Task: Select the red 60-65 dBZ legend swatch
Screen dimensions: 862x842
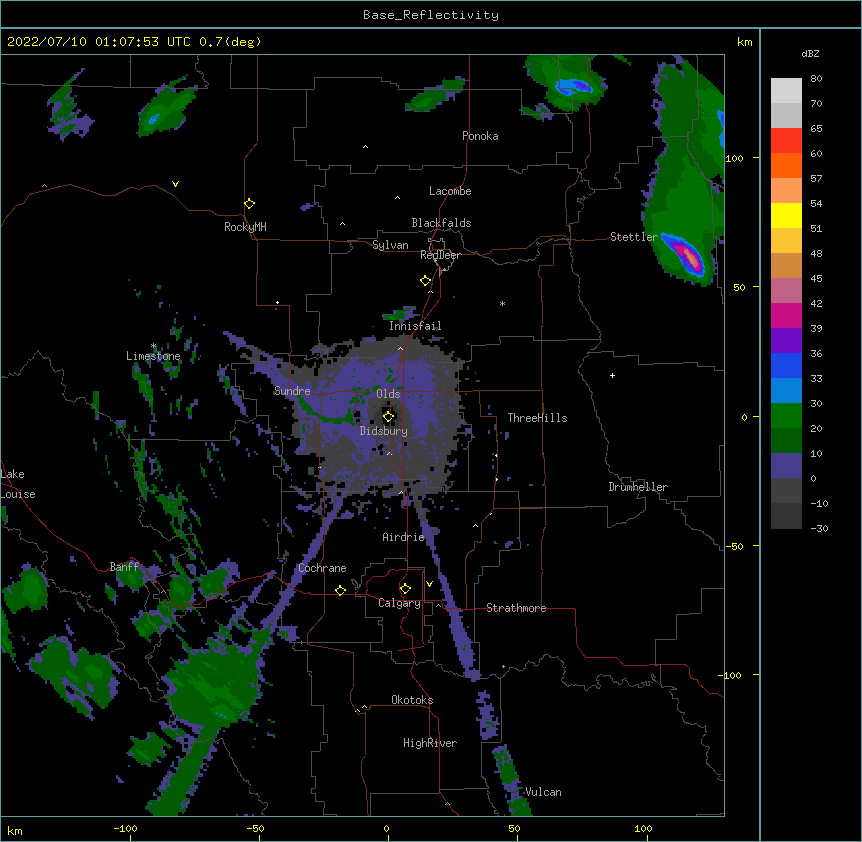Action: (786, 141)
